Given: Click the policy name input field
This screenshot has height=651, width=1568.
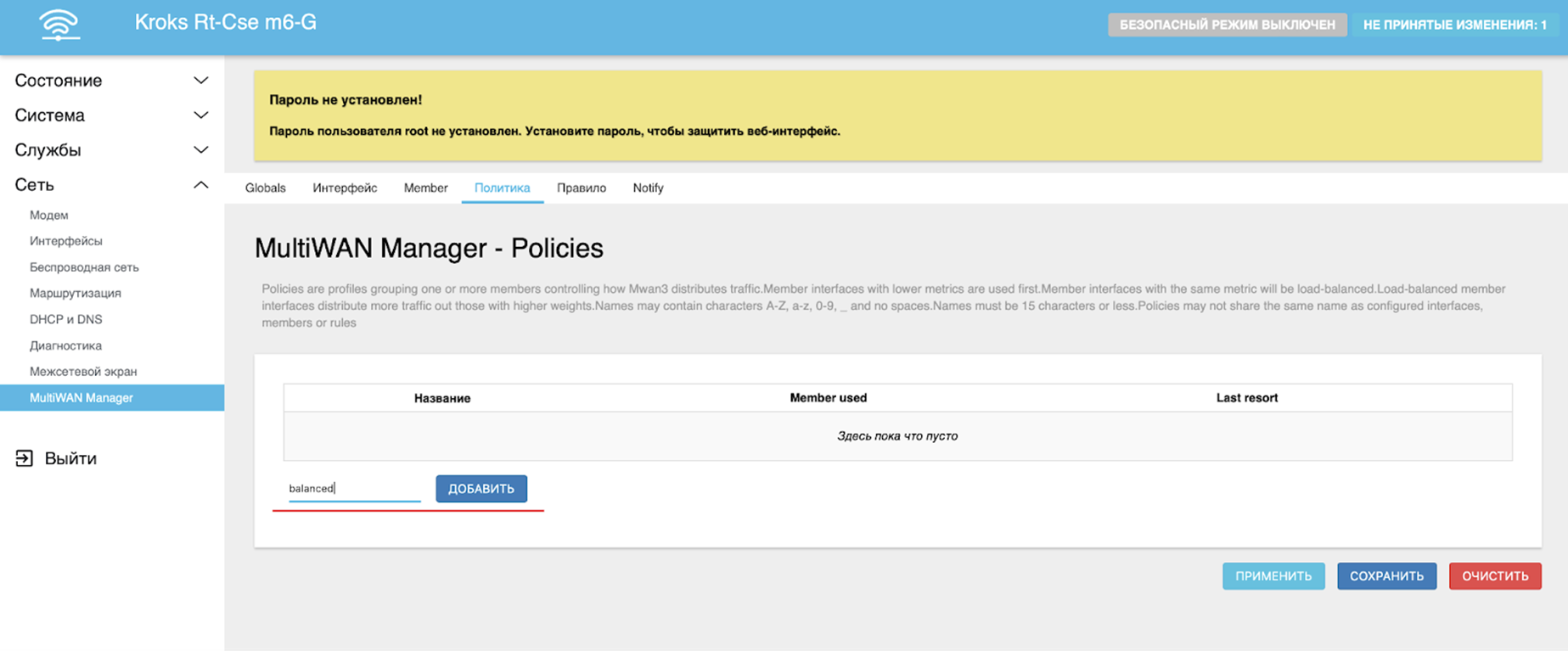Looking at the screenshot, I should coord(354,489).
